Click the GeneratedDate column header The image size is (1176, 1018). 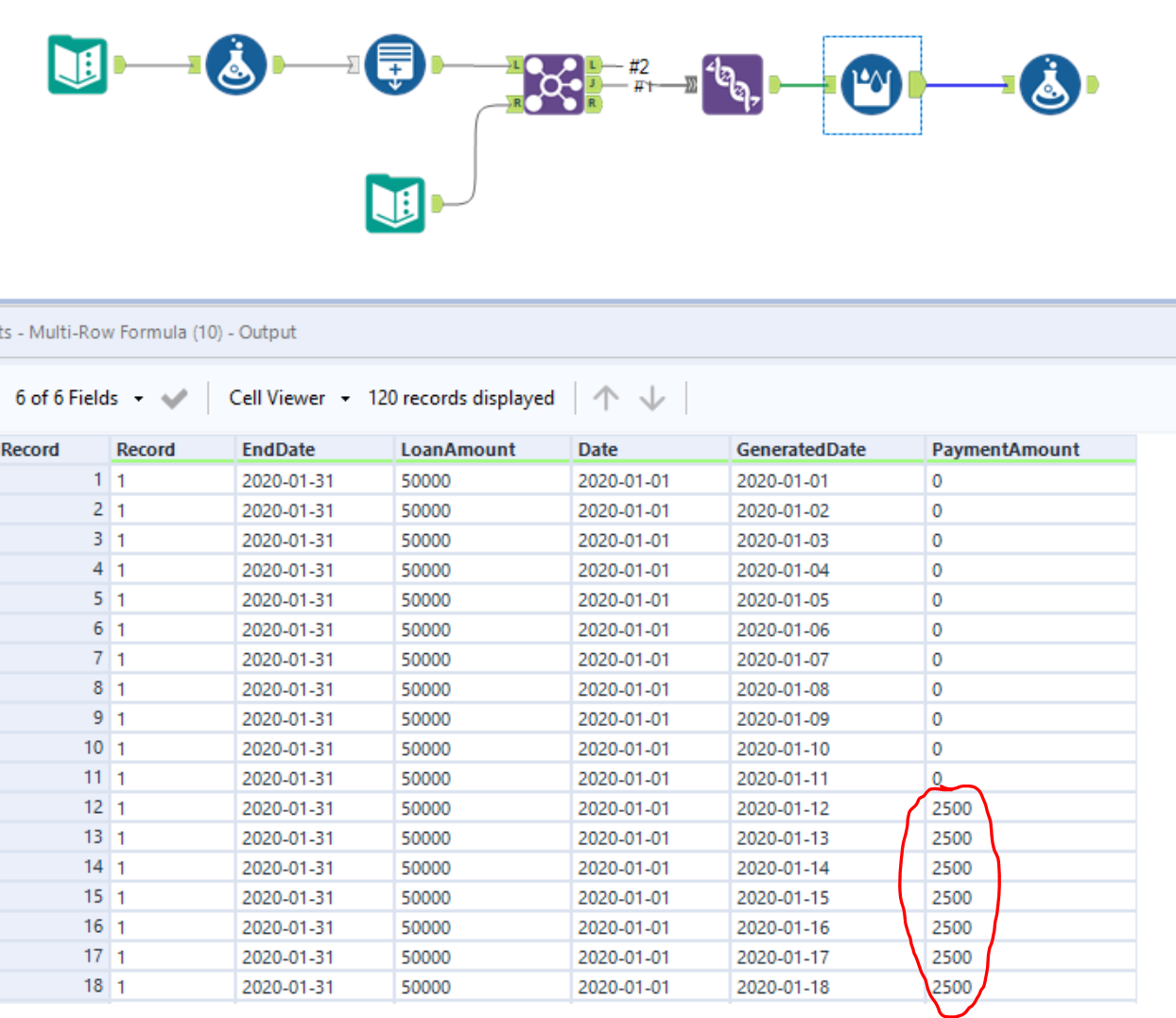[x=801, y=450]
